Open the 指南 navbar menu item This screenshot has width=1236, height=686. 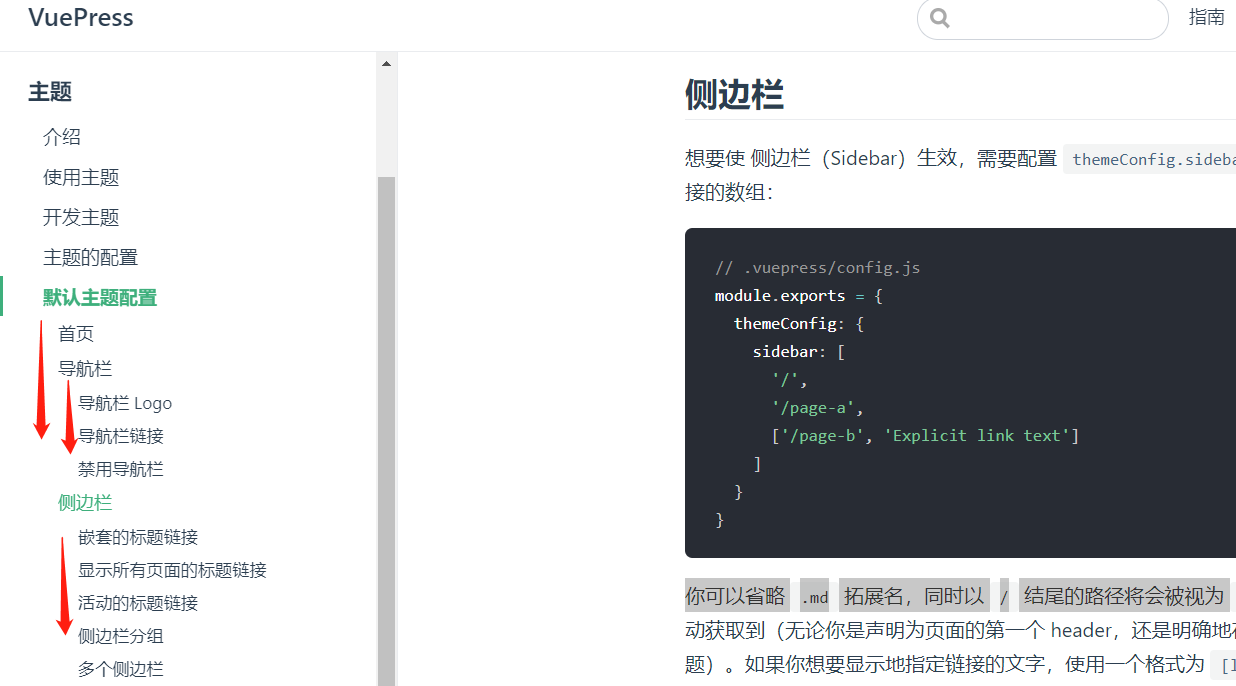click(1206, 17)
